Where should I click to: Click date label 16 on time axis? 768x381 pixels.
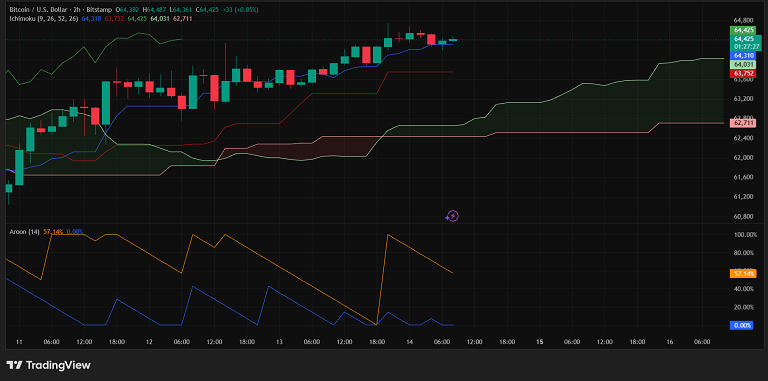pos(670,342)
